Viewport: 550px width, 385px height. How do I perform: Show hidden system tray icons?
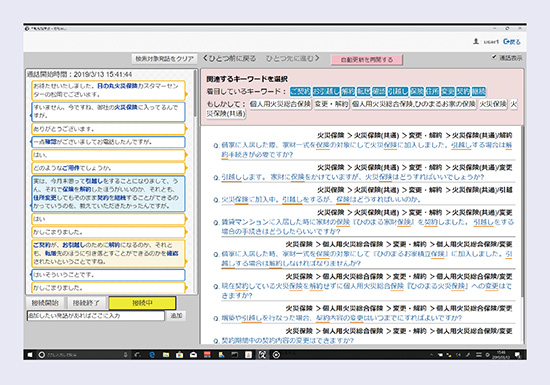tap(431, 355)
